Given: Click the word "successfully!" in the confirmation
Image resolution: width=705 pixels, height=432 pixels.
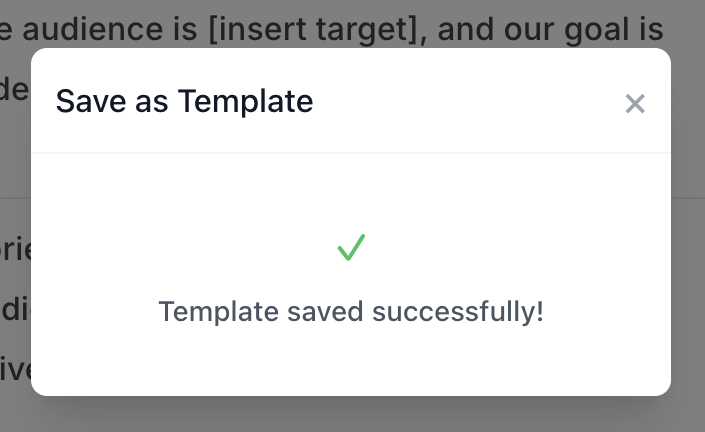Looking at the screenshot, I should click(458, 311).
